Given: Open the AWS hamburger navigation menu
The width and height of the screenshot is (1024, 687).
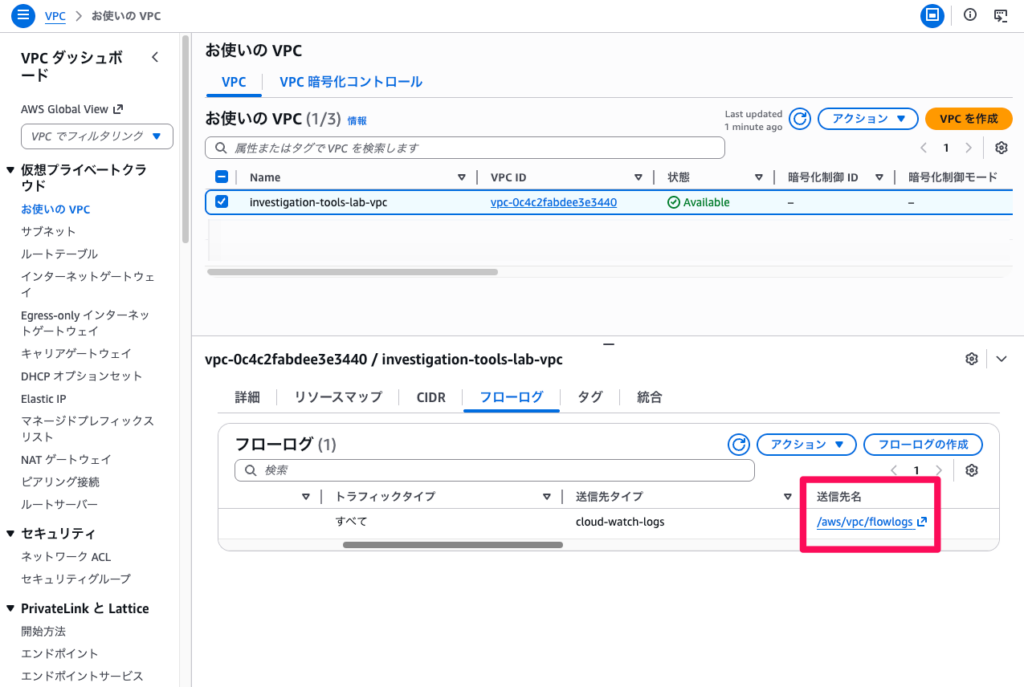Looking at the screenshot, I should [x=22, y=16].
